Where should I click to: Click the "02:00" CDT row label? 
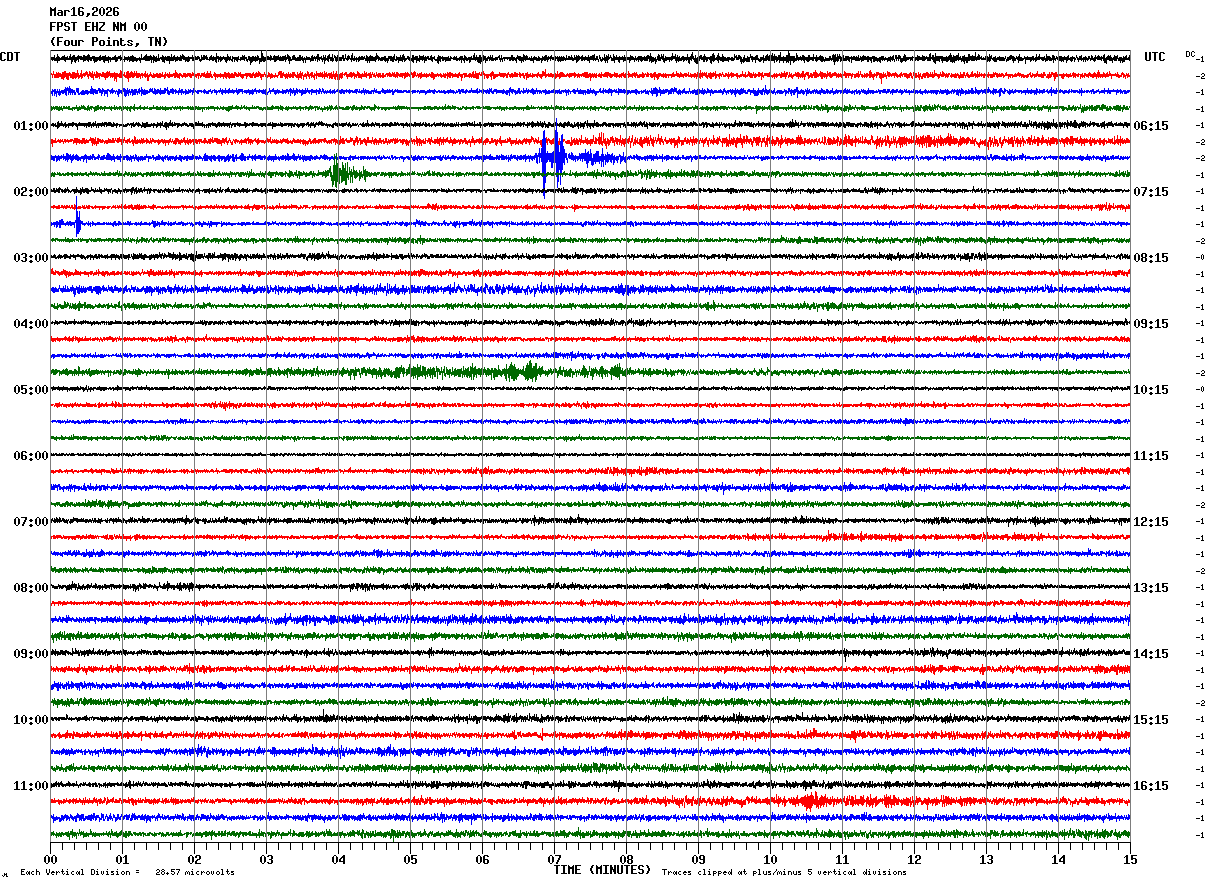pos(31,192)
